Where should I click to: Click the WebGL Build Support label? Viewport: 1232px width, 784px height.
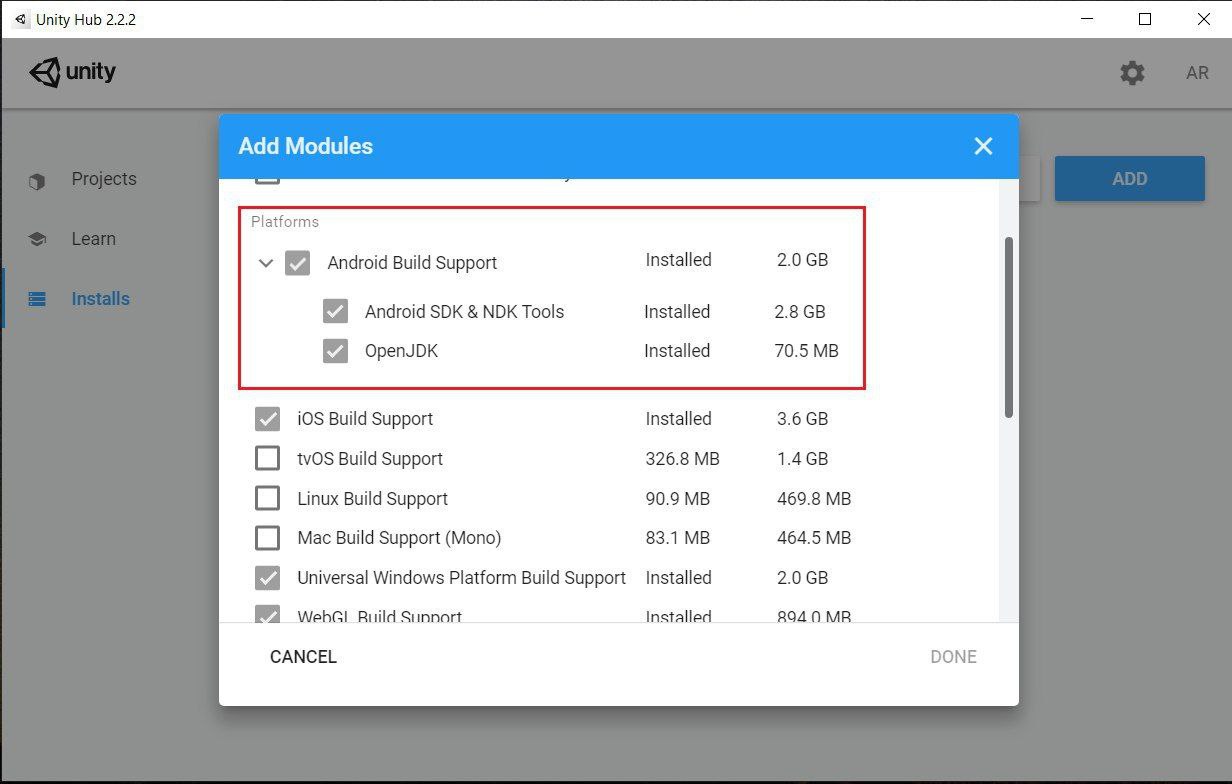379,615
